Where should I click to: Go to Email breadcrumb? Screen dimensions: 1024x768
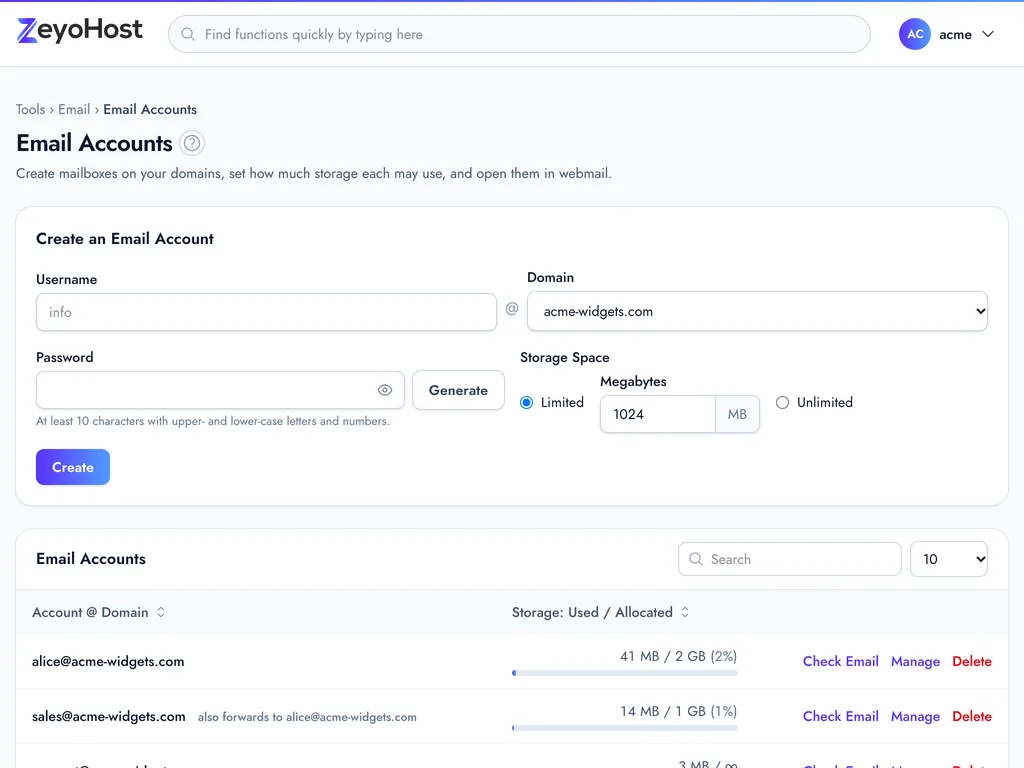coord(74,109)
